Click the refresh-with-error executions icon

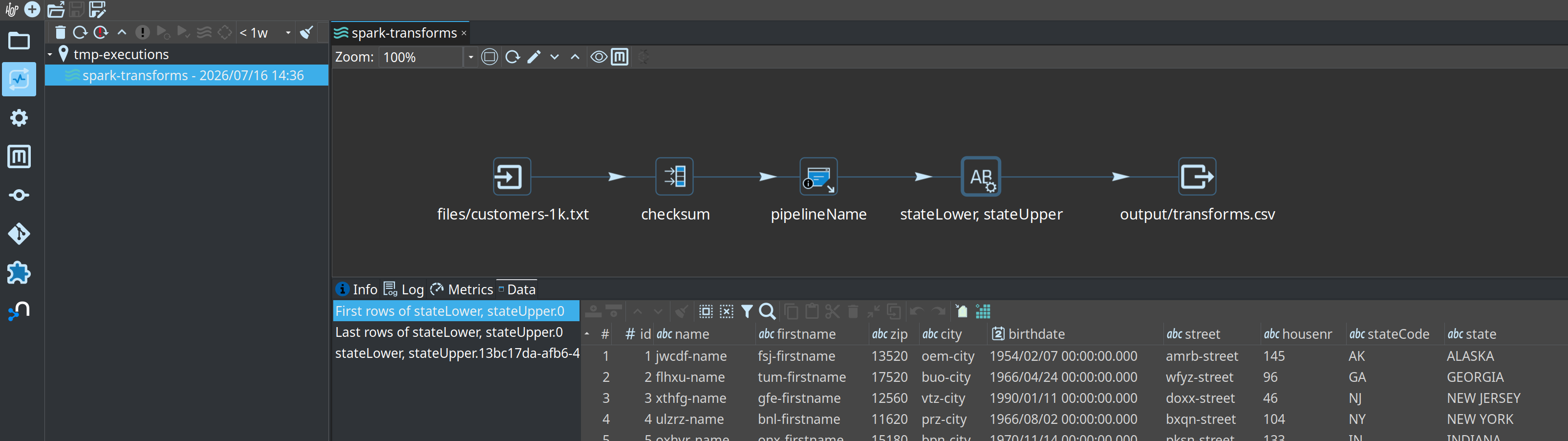click(101, 32)
